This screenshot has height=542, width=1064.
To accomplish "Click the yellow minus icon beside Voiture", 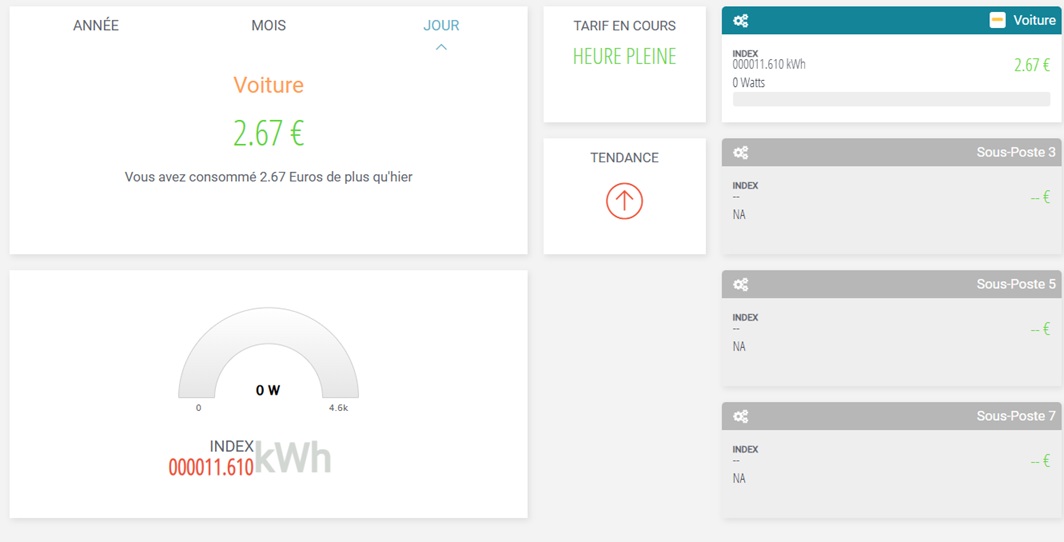I will 997,20.
